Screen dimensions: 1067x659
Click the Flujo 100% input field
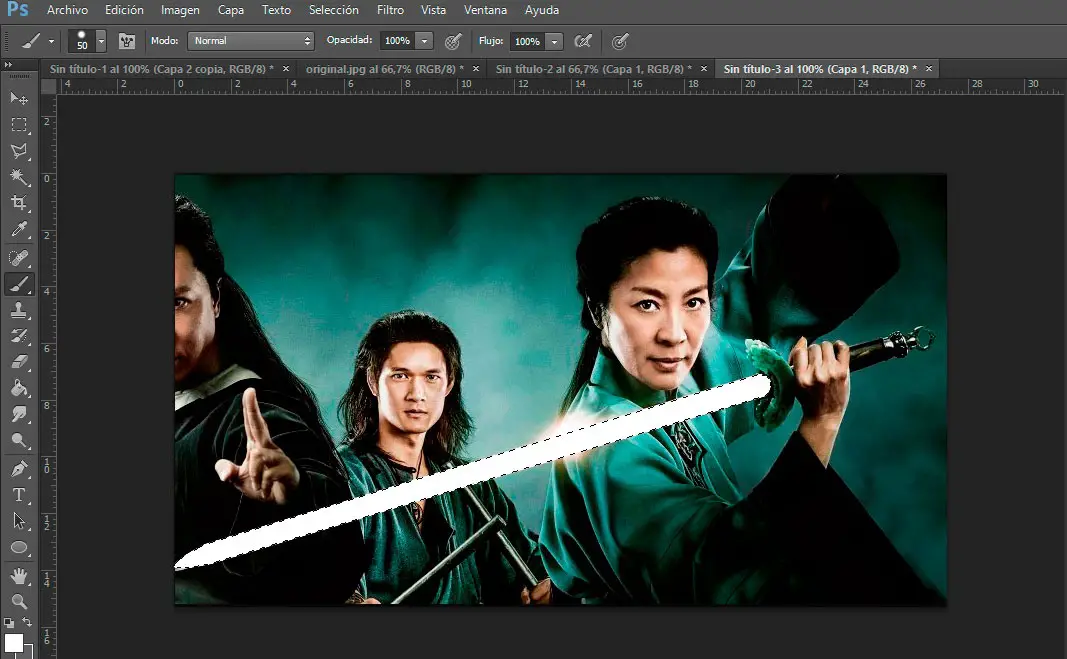[527, 42]
